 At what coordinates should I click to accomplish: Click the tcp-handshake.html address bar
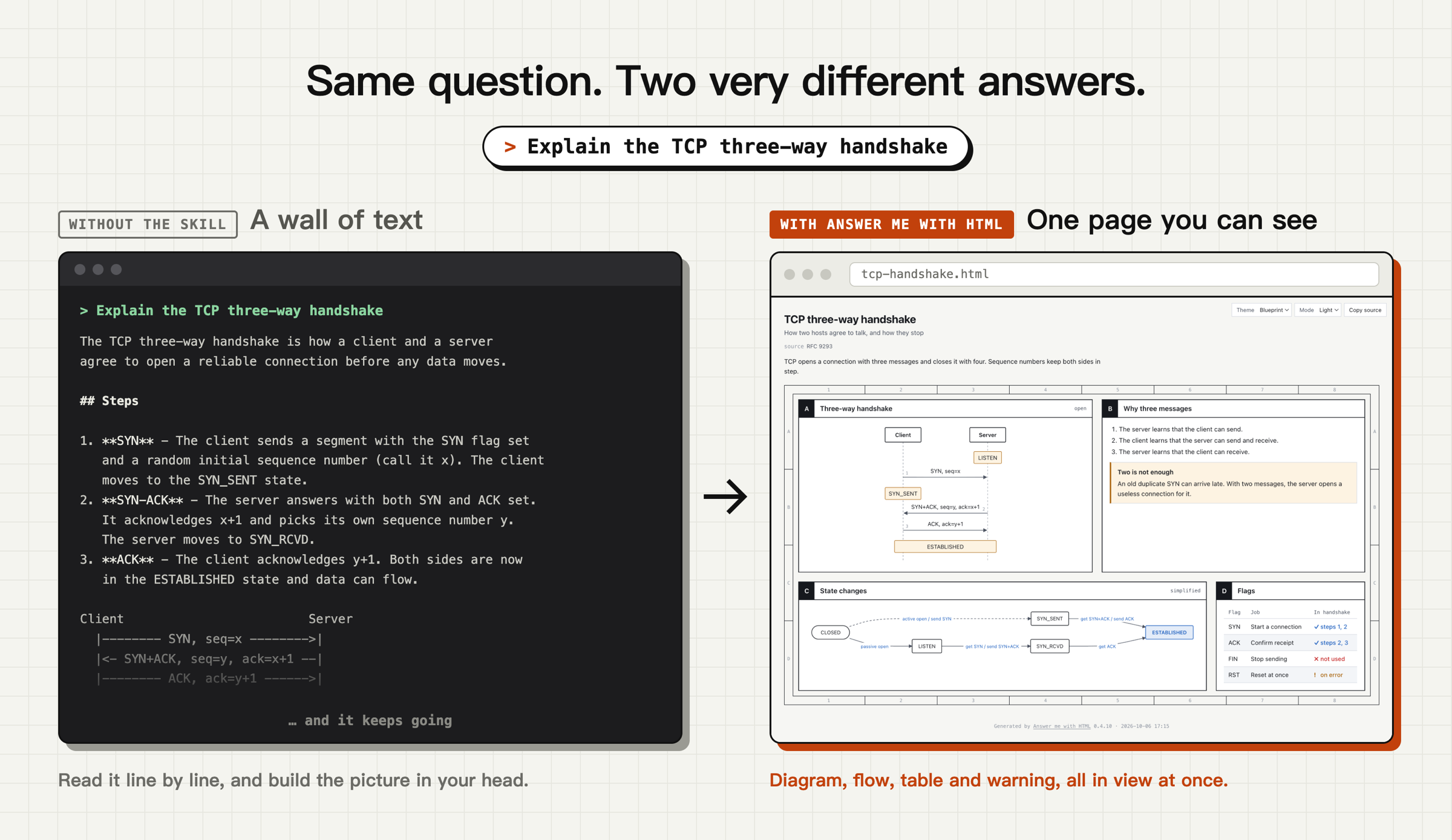(1114, 275)
